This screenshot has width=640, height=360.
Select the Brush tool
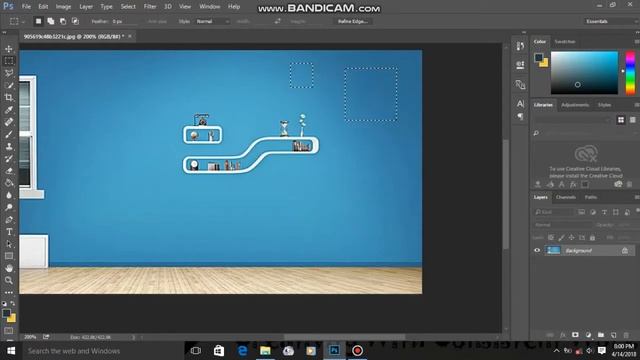point(9,134)
